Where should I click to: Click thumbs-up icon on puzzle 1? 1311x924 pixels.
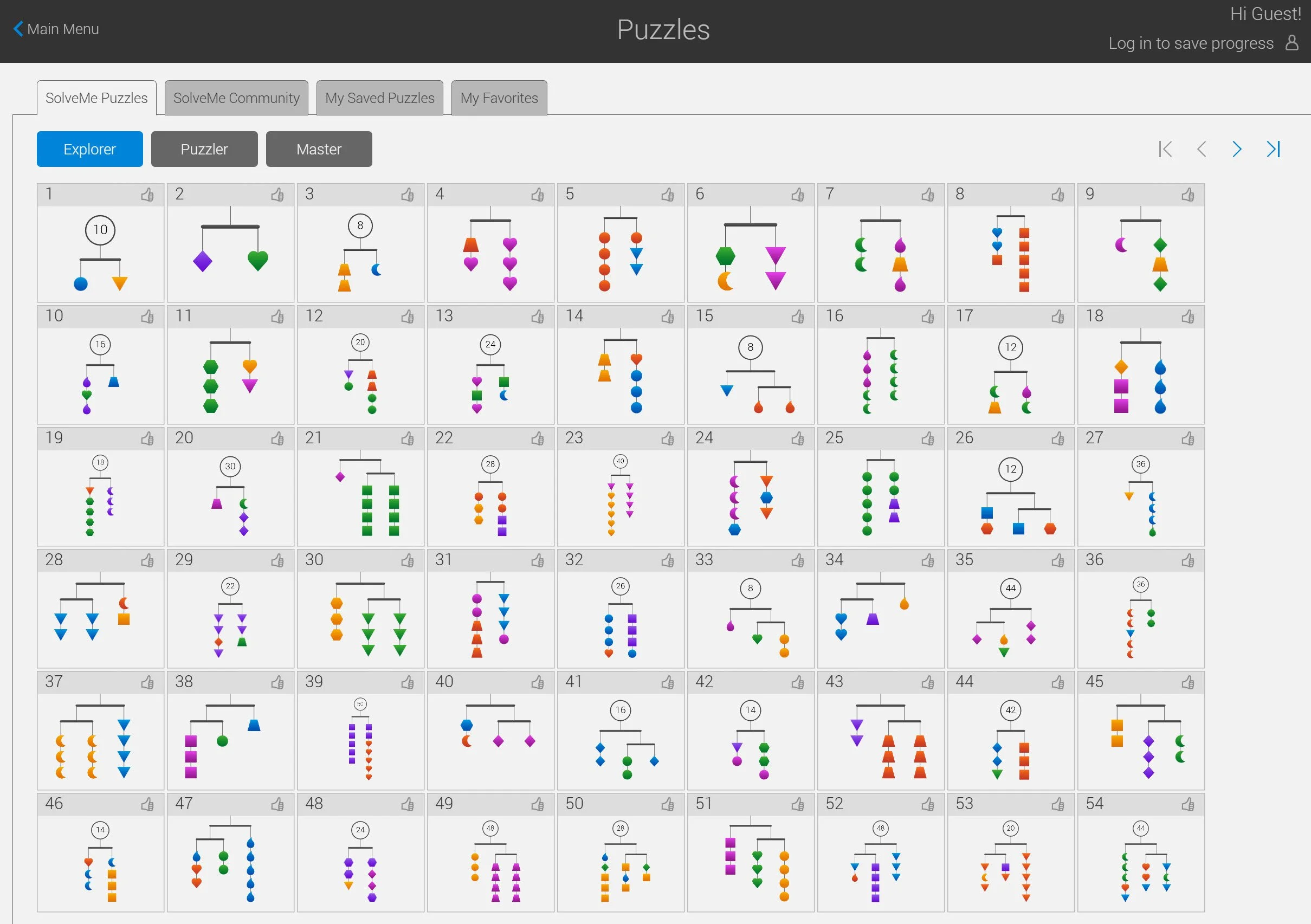147,195
